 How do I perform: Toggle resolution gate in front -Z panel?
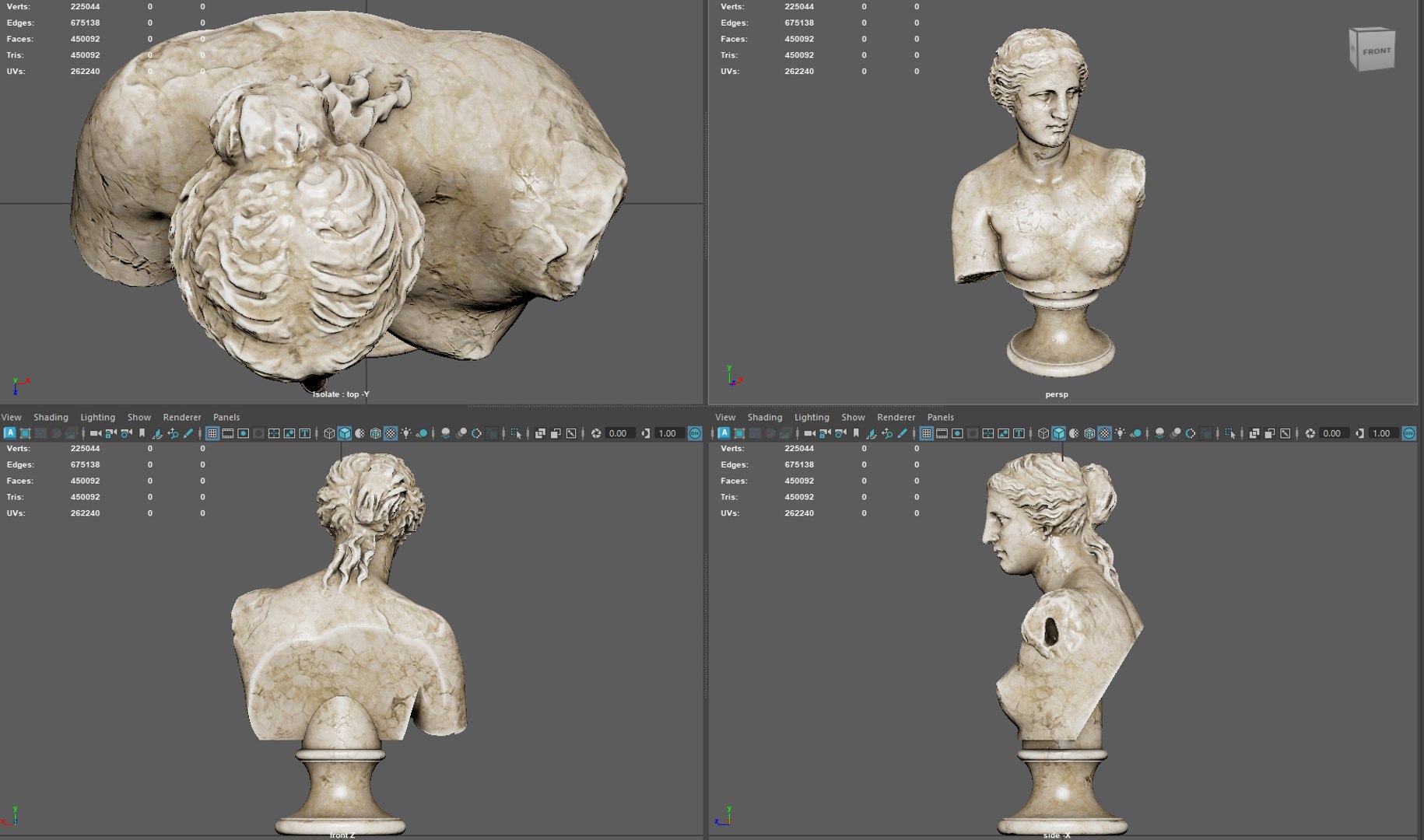(x=243, y=433)
